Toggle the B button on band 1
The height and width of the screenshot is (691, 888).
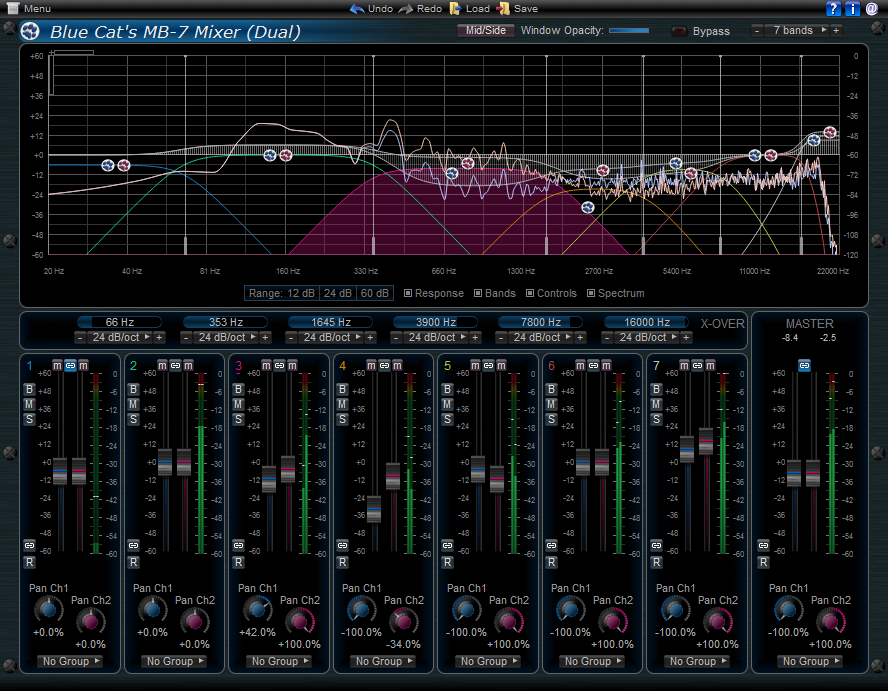coord(29,390)
